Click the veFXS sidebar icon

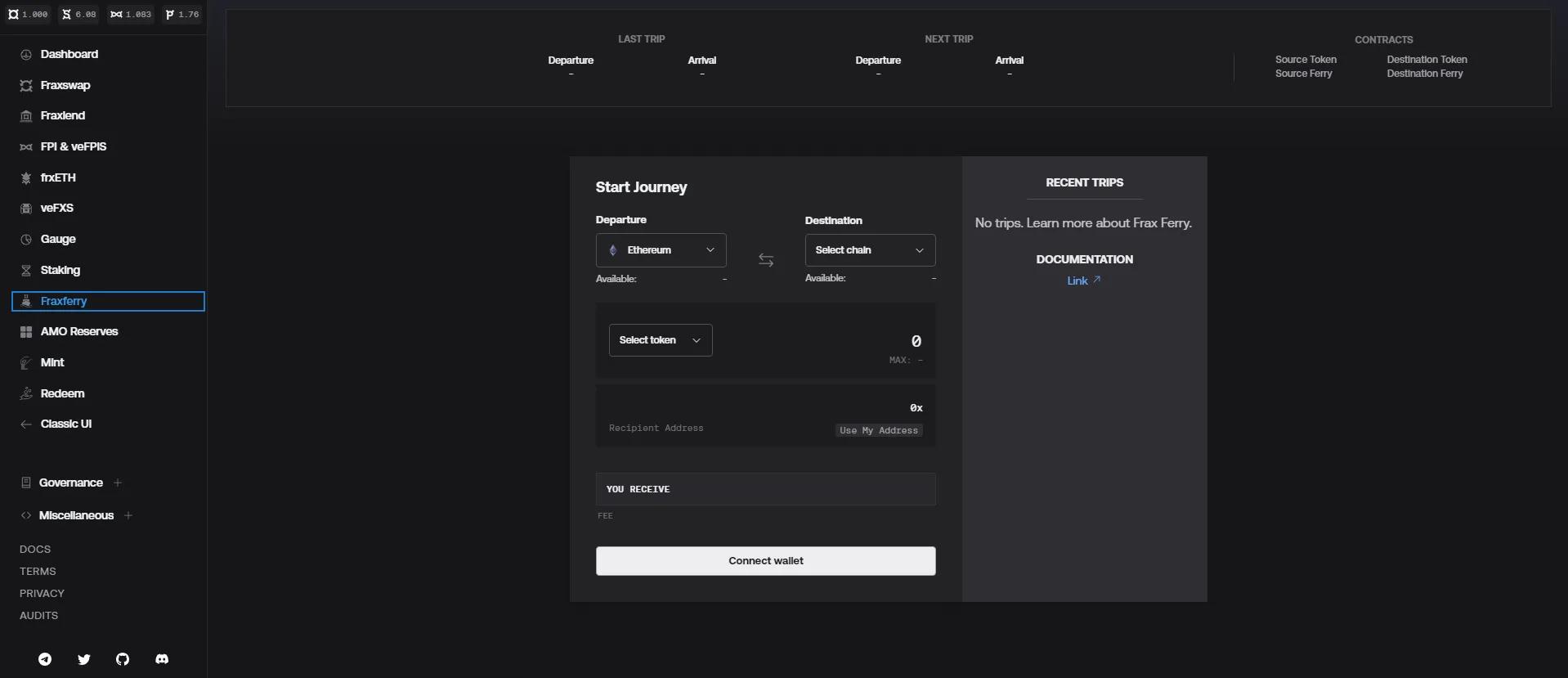26,209
